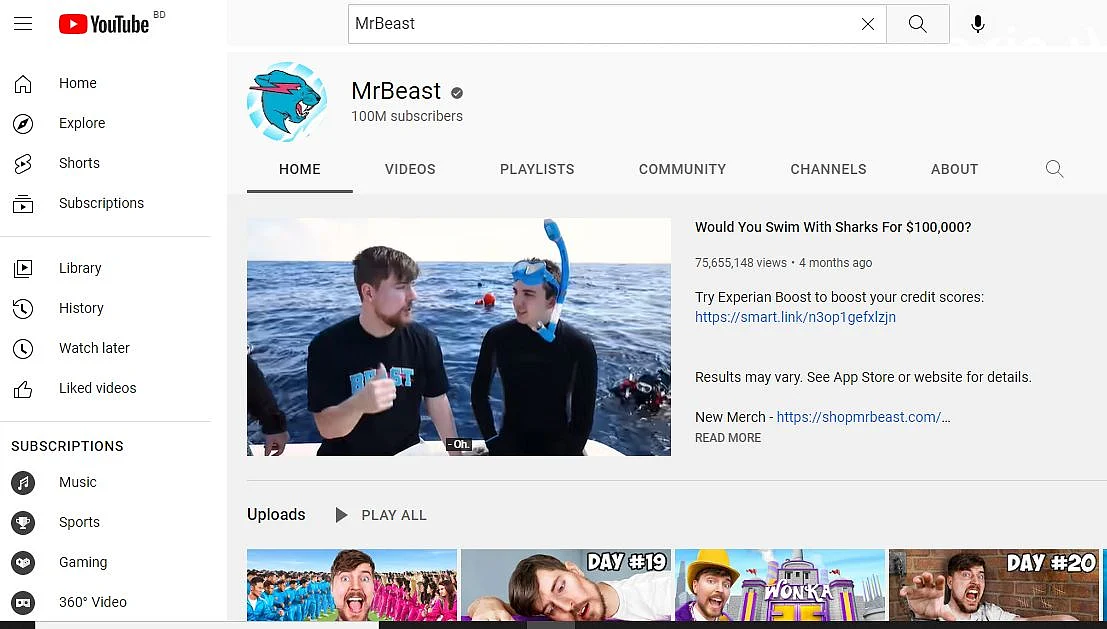Click the 75,655,148 views text
The width and height of the screenshot is (1107, 629).
(x=741, y=263)
